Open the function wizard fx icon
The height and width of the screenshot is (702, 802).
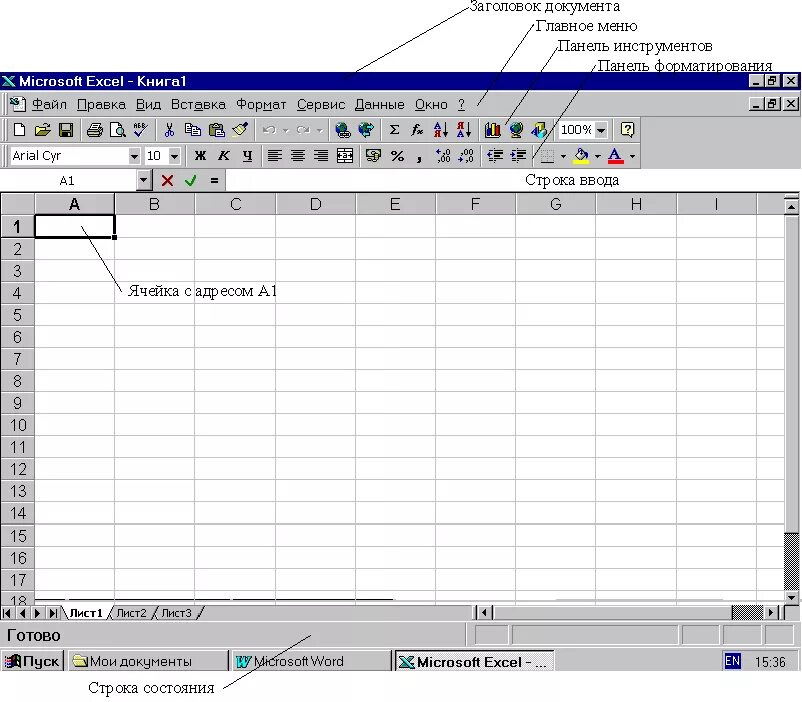coord(417,130)
